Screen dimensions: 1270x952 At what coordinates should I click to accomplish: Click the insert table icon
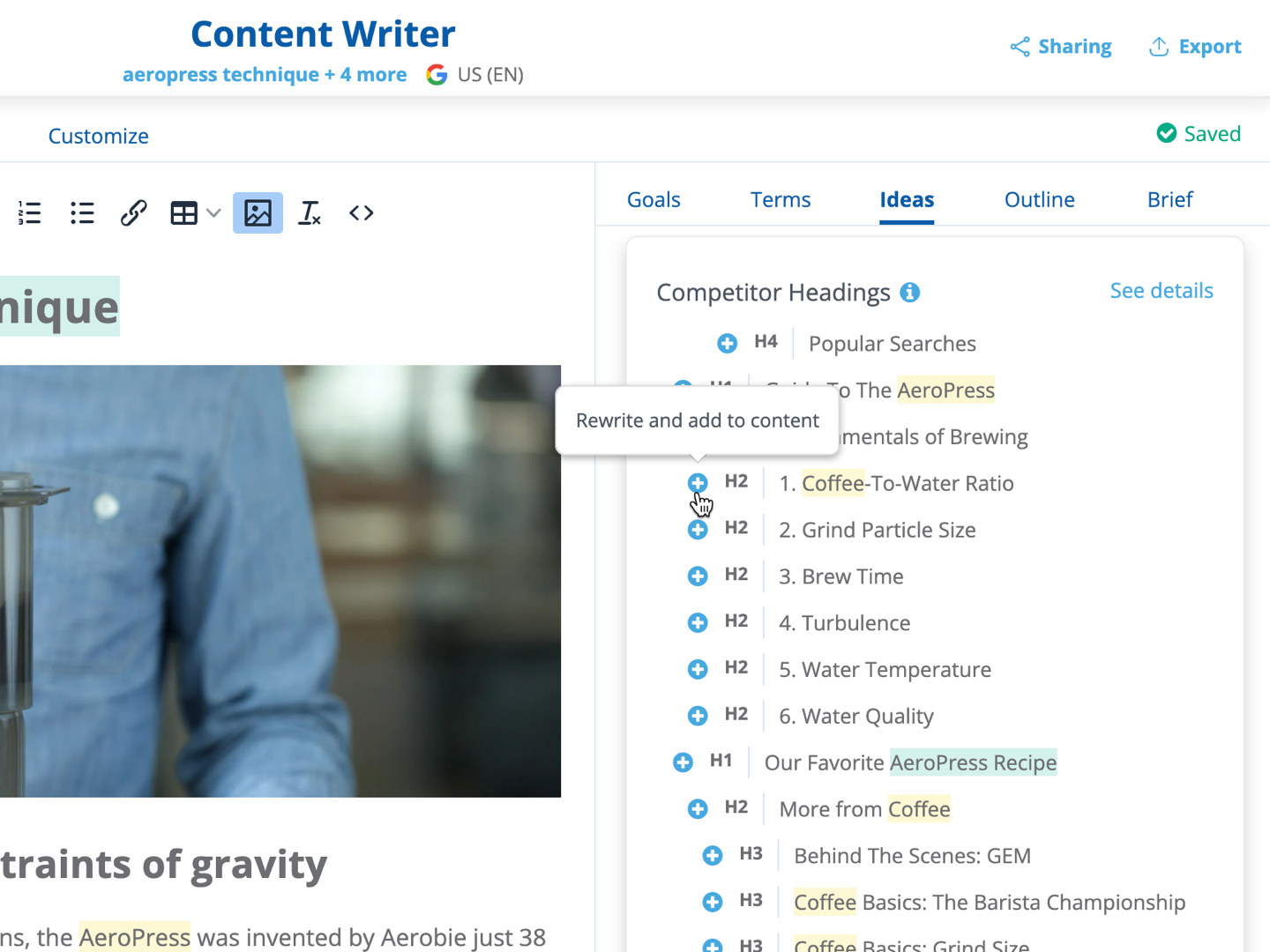(x=184, y=212)
